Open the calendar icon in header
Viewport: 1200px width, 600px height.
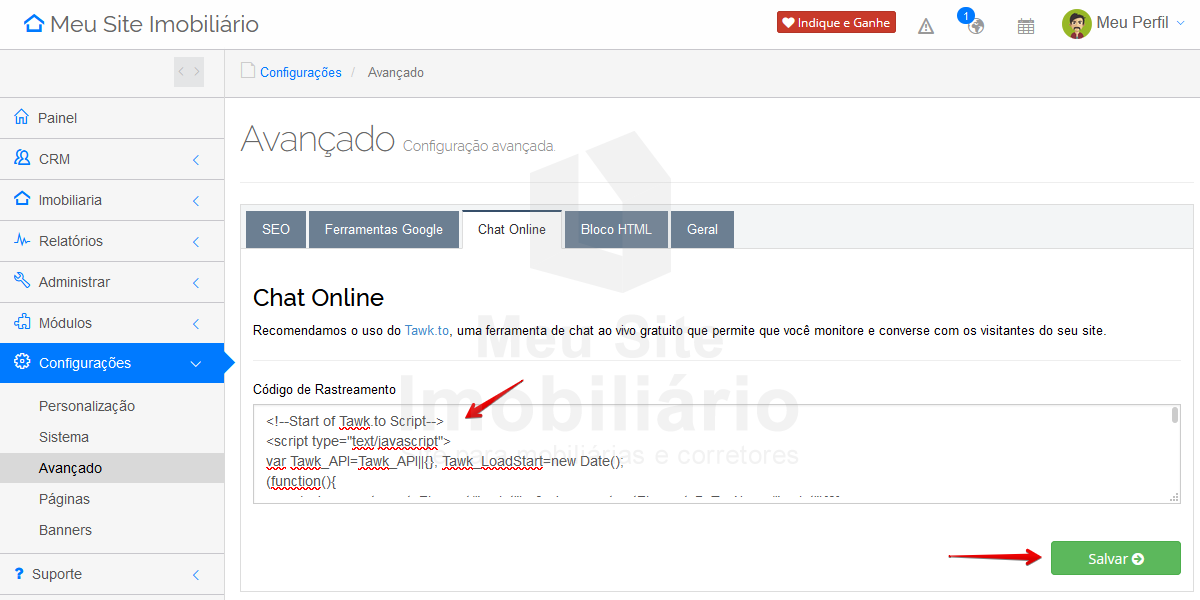[1025, 26]
